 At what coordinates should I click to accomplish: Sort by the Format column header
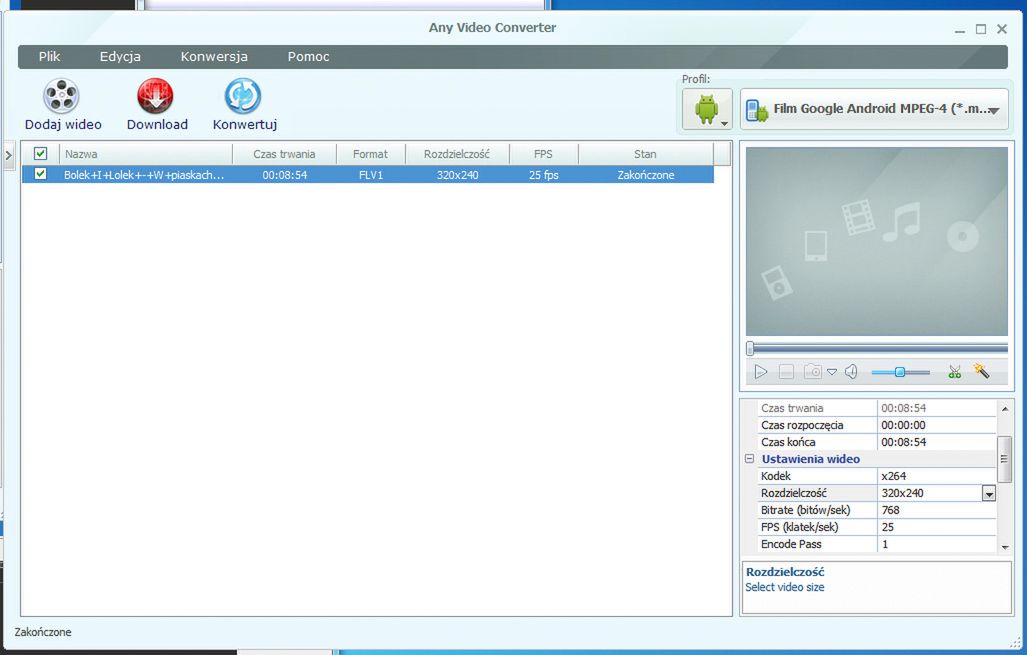(371, 154)
